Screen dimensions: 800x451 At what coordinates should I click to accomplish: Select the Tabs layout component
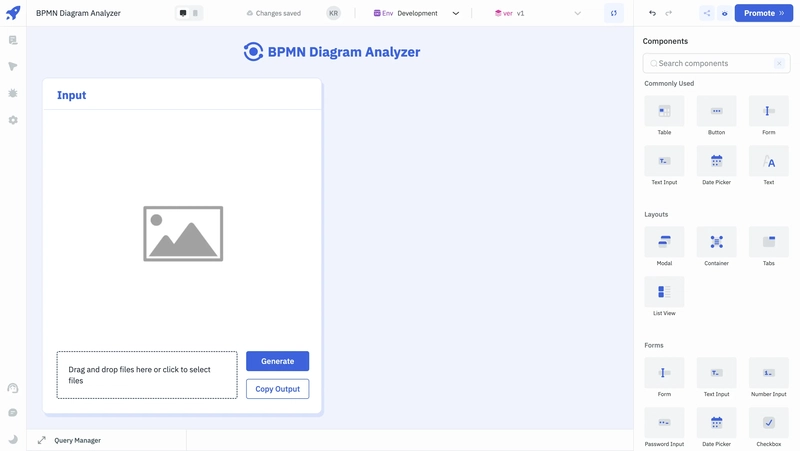pyautogui.click(x=768, y=246)
